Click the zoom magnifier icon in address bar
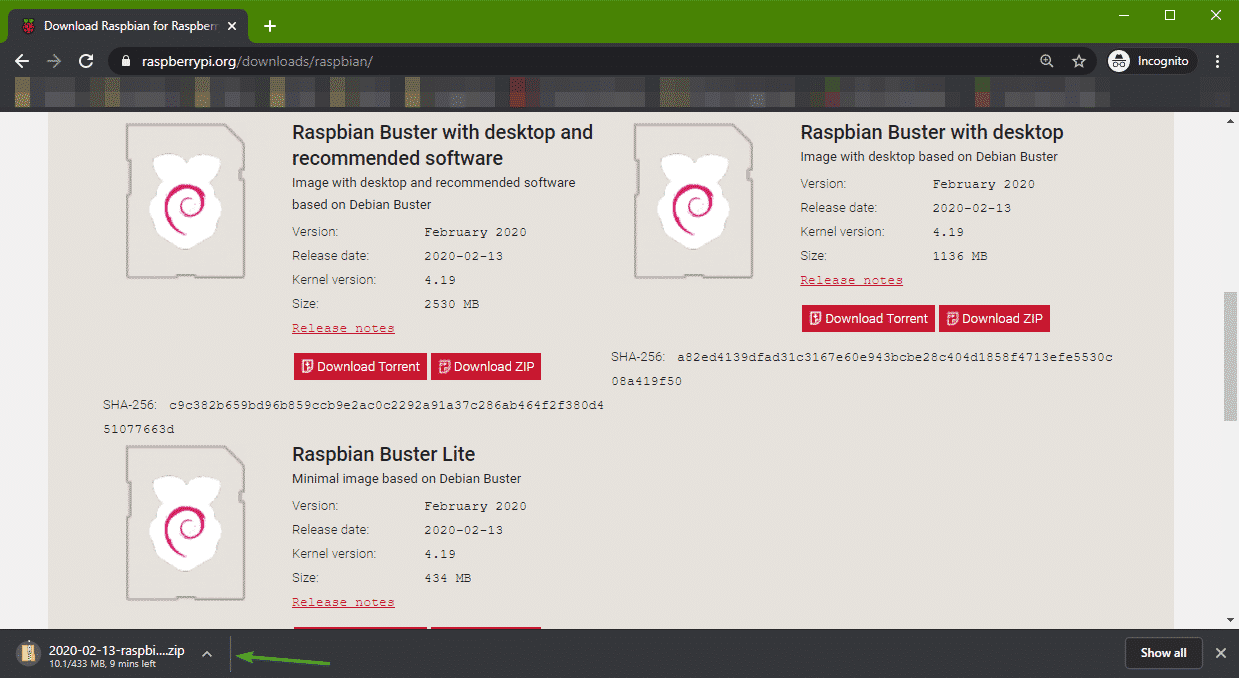 tap(1047, 61)
